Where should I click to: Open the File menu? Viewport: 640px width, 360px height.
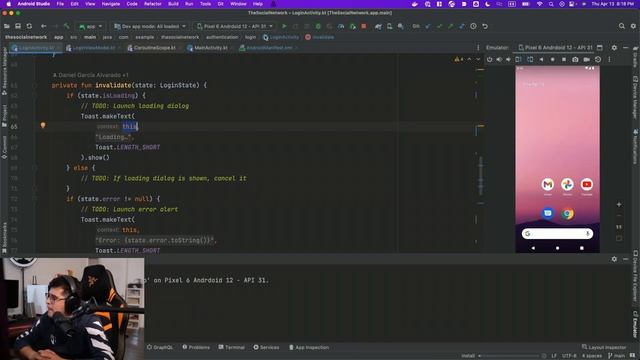pos(60,4)
